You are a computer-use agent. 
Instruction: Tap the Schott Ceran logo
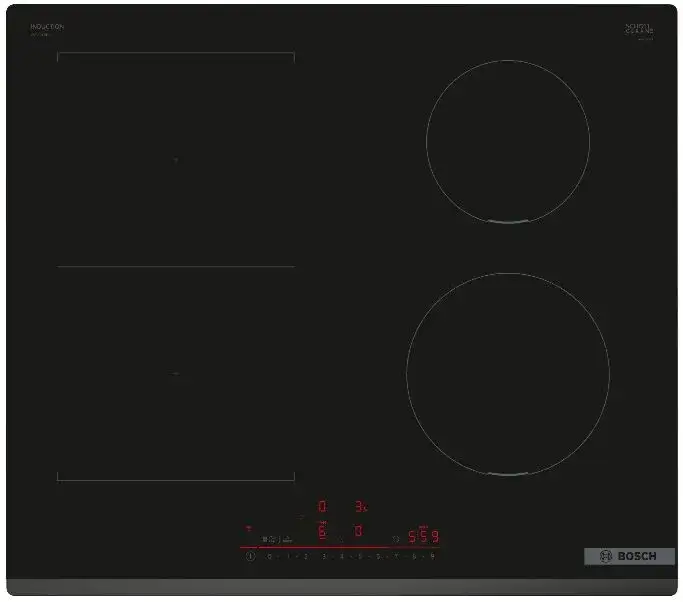(639, 30)
